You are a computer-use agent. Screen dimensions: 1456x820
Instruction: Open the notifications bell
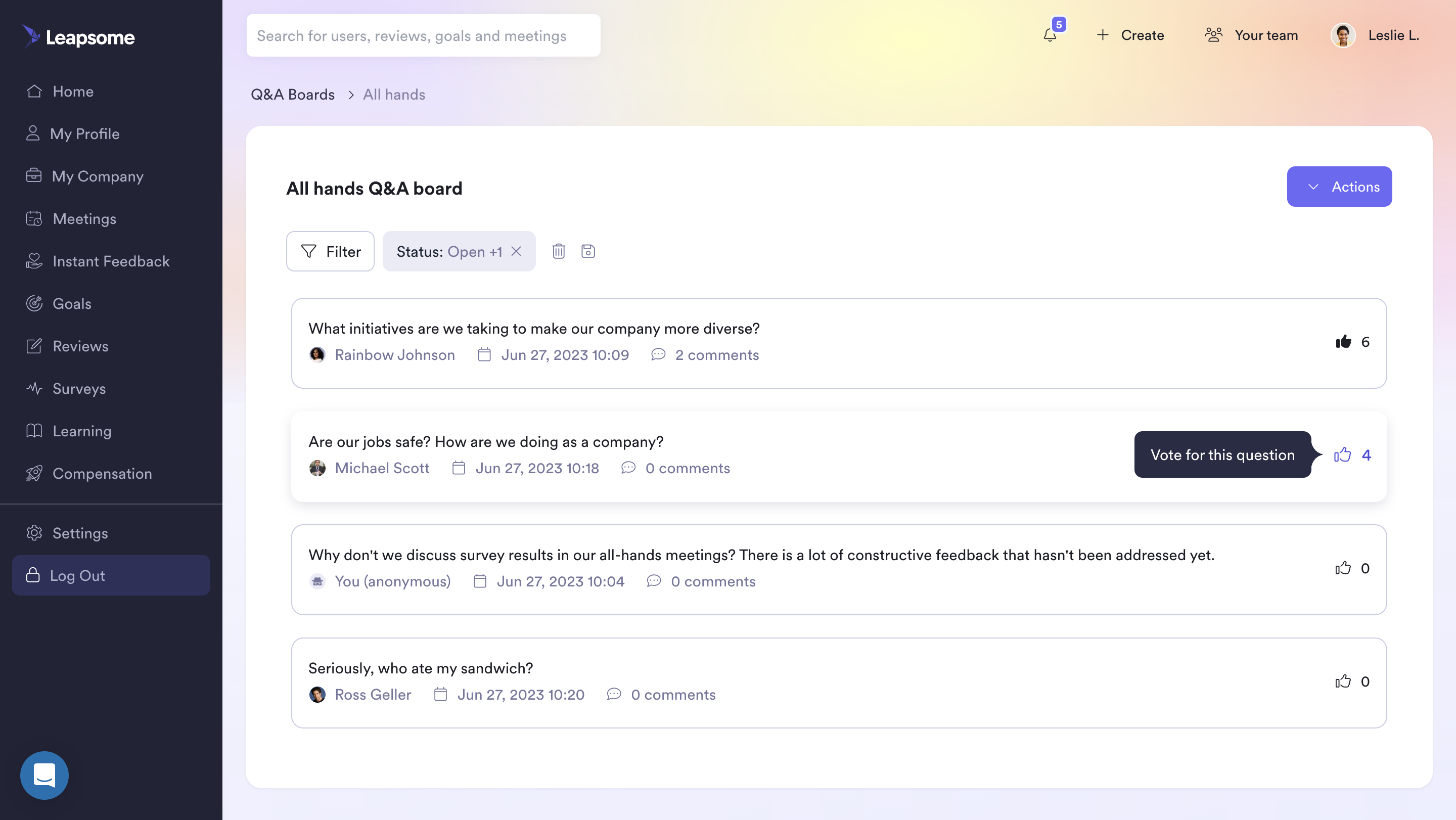pyautogui.click(x=1050, y=35)
